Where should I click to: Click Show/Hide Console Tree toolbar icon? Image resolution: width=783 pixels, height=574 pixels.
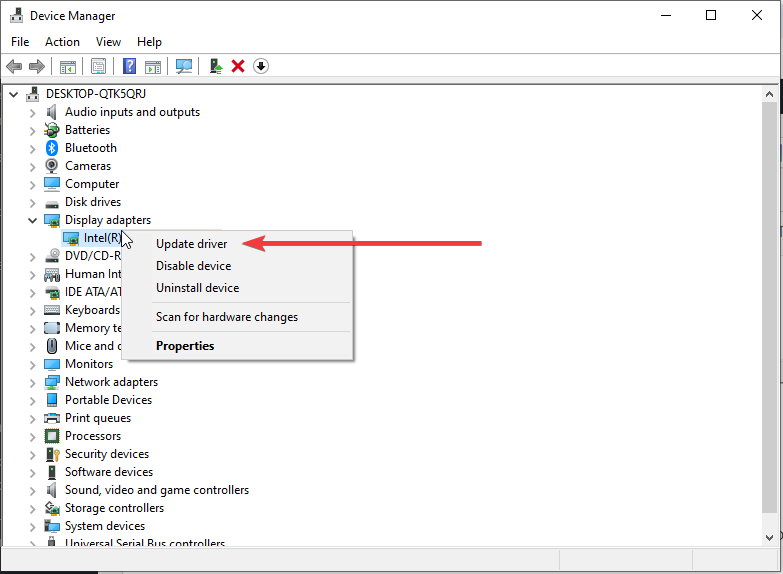(x=68, y=66)
